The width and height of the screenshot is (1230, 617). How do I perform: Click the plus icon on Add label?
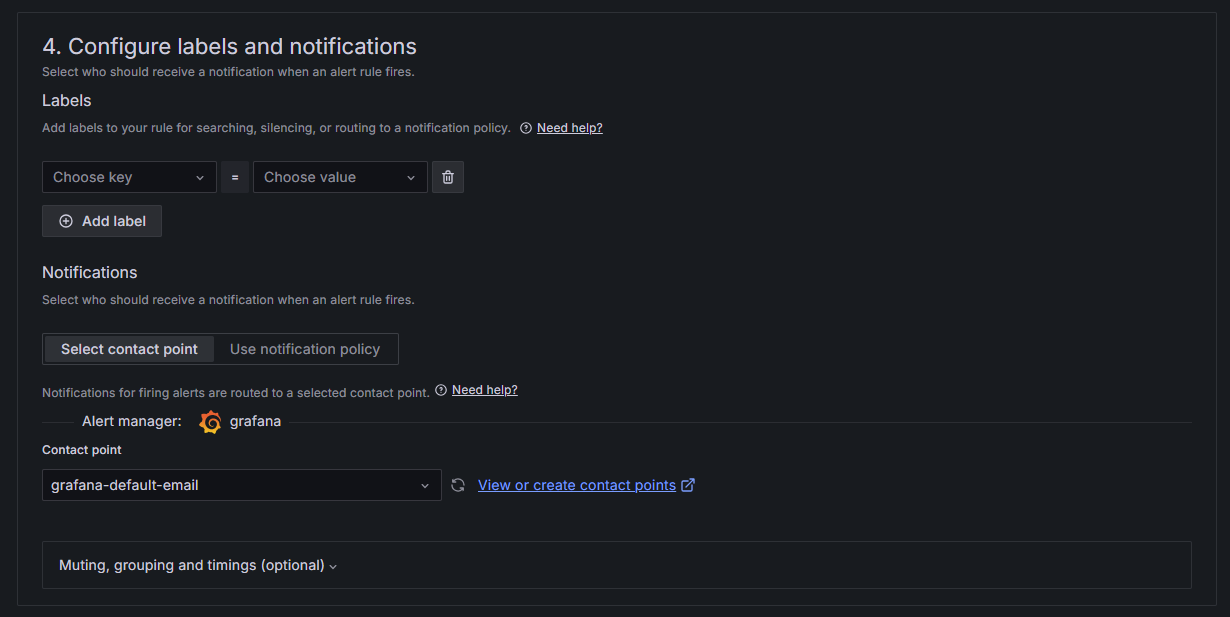click(x=66, y=221)
